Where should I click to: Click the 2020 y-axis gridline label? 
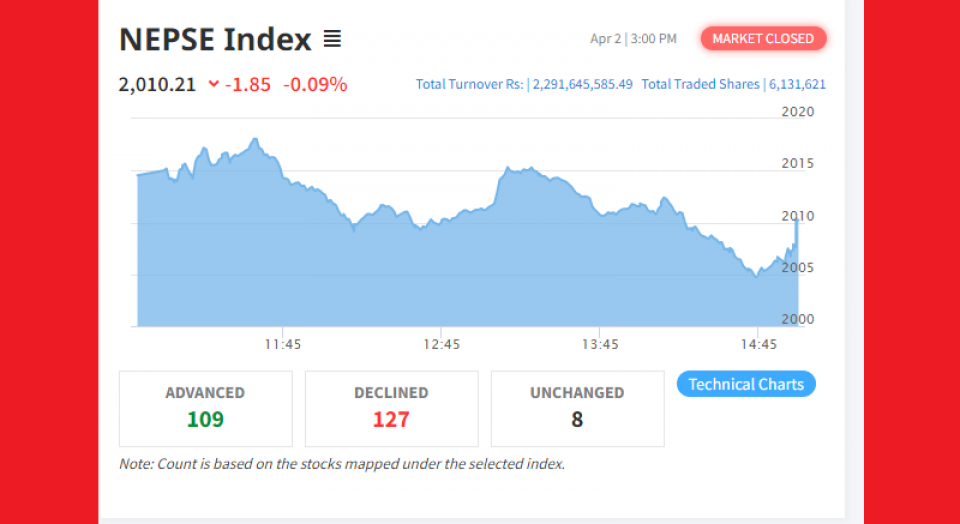798,111
